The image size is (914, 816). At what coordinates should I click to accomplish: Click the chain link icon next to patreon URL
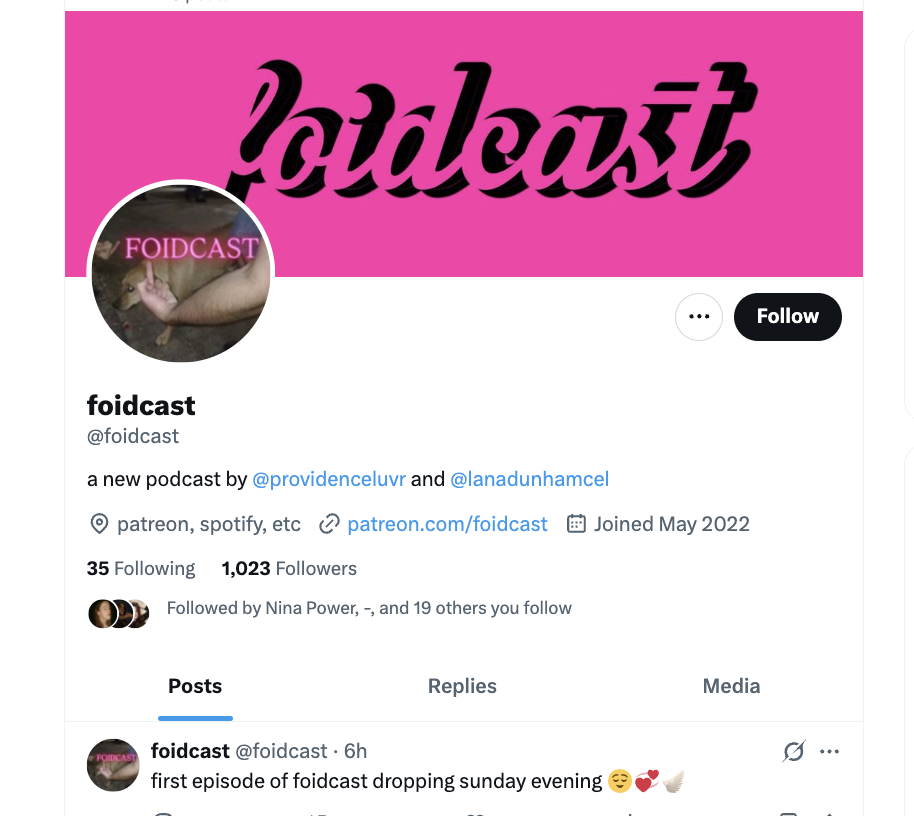(x=329, y=524)
